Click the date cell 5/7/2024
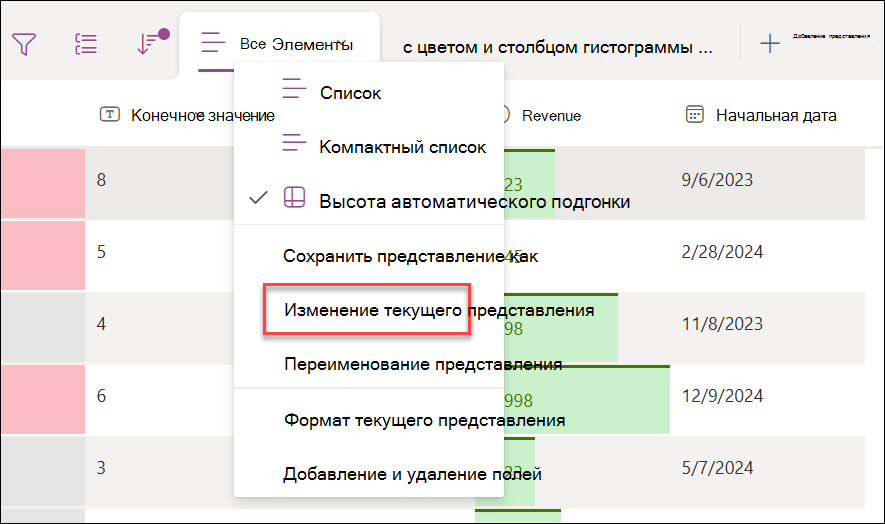Viewport: 885px width, 524px height. click(x=717, y=468)
